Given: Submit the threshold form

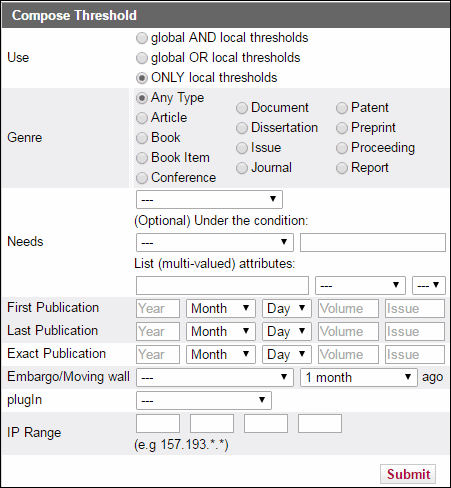Looking at the screenshot, I should (408, 474).
